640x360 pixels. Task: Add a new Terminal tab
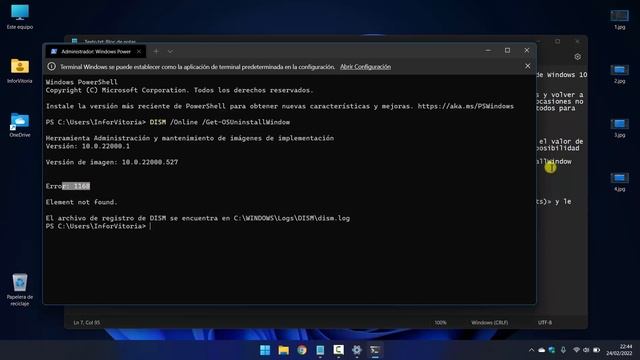[156, 51]
